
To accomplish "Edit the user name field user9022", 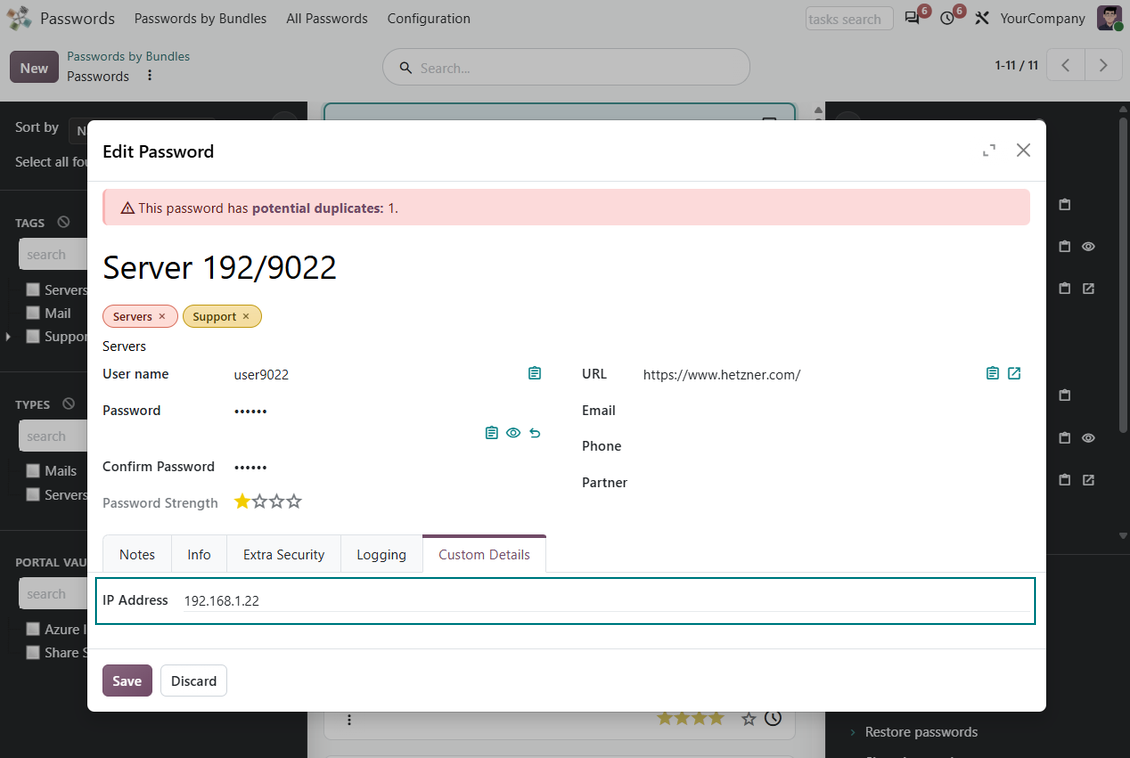I will tap(376, 374).
